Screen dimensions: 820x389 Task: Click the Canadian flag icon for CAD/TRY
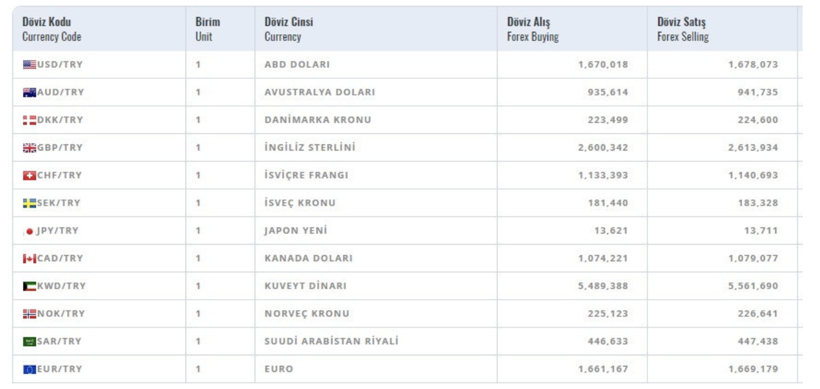pyautogui.click(x=29, y=259)
